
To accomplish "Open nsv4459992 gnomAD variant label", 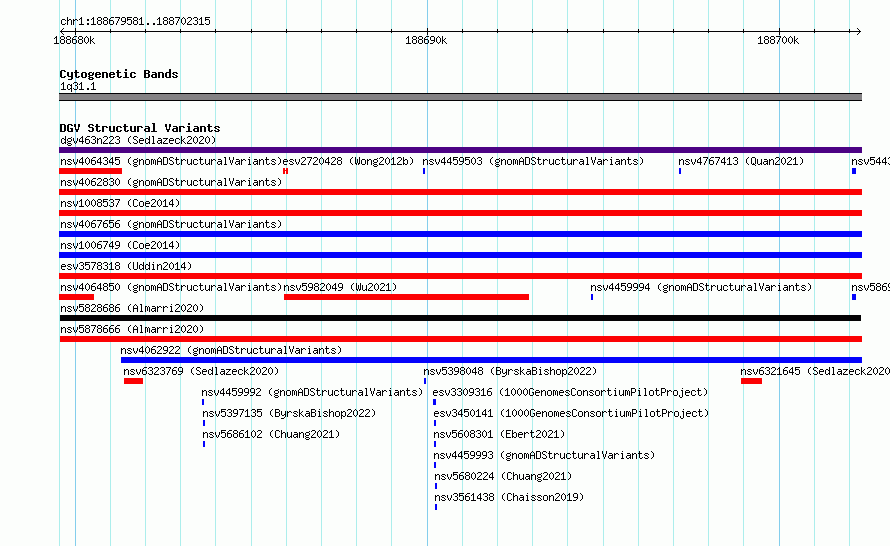I will pos(312,392).
